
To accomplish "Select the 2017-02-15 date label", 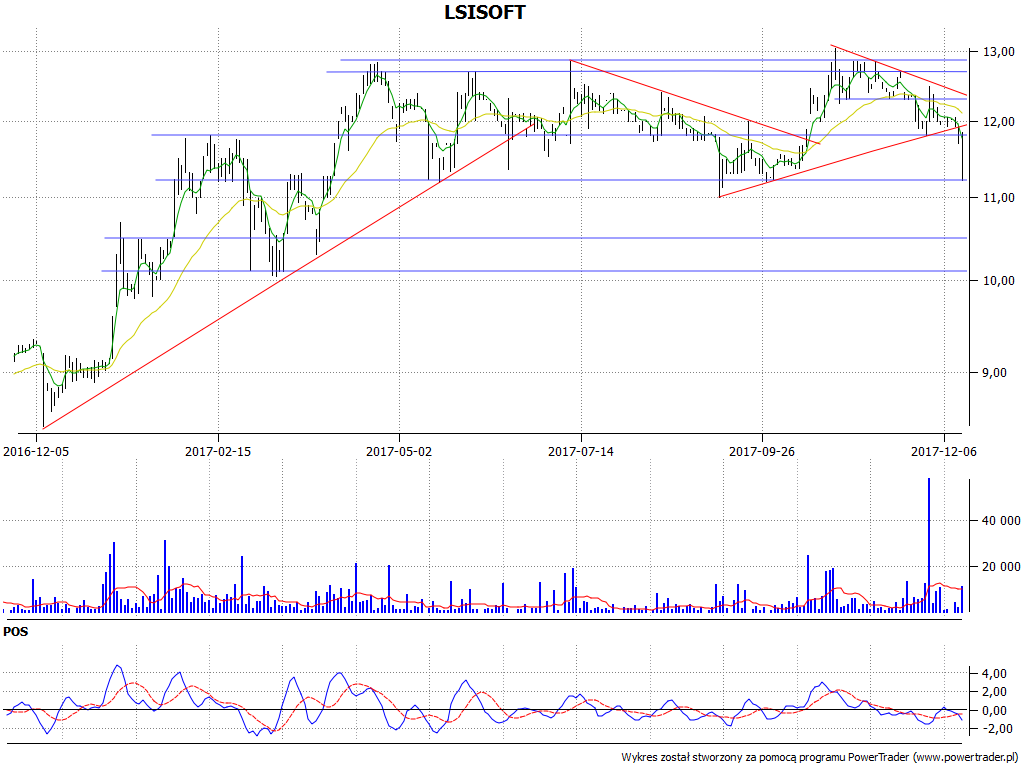I will click(218, 451).
